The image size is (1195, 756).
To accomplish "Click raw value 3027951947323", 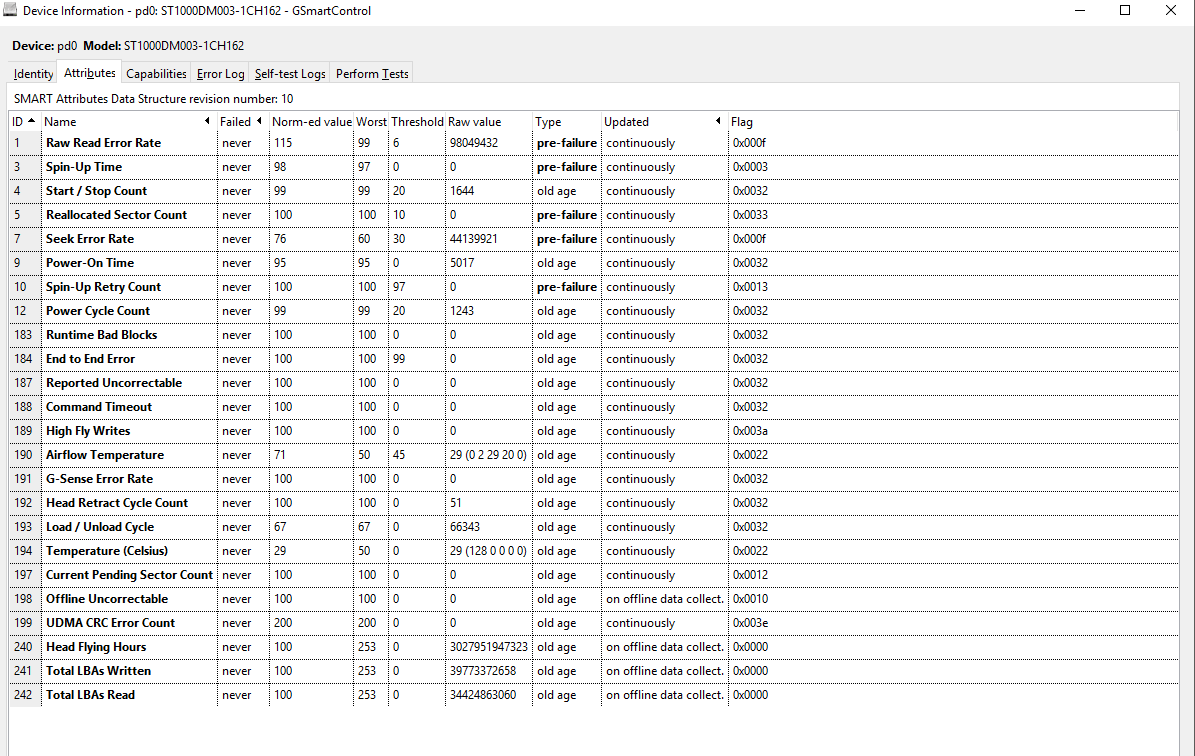I will (x=489, y=647).
